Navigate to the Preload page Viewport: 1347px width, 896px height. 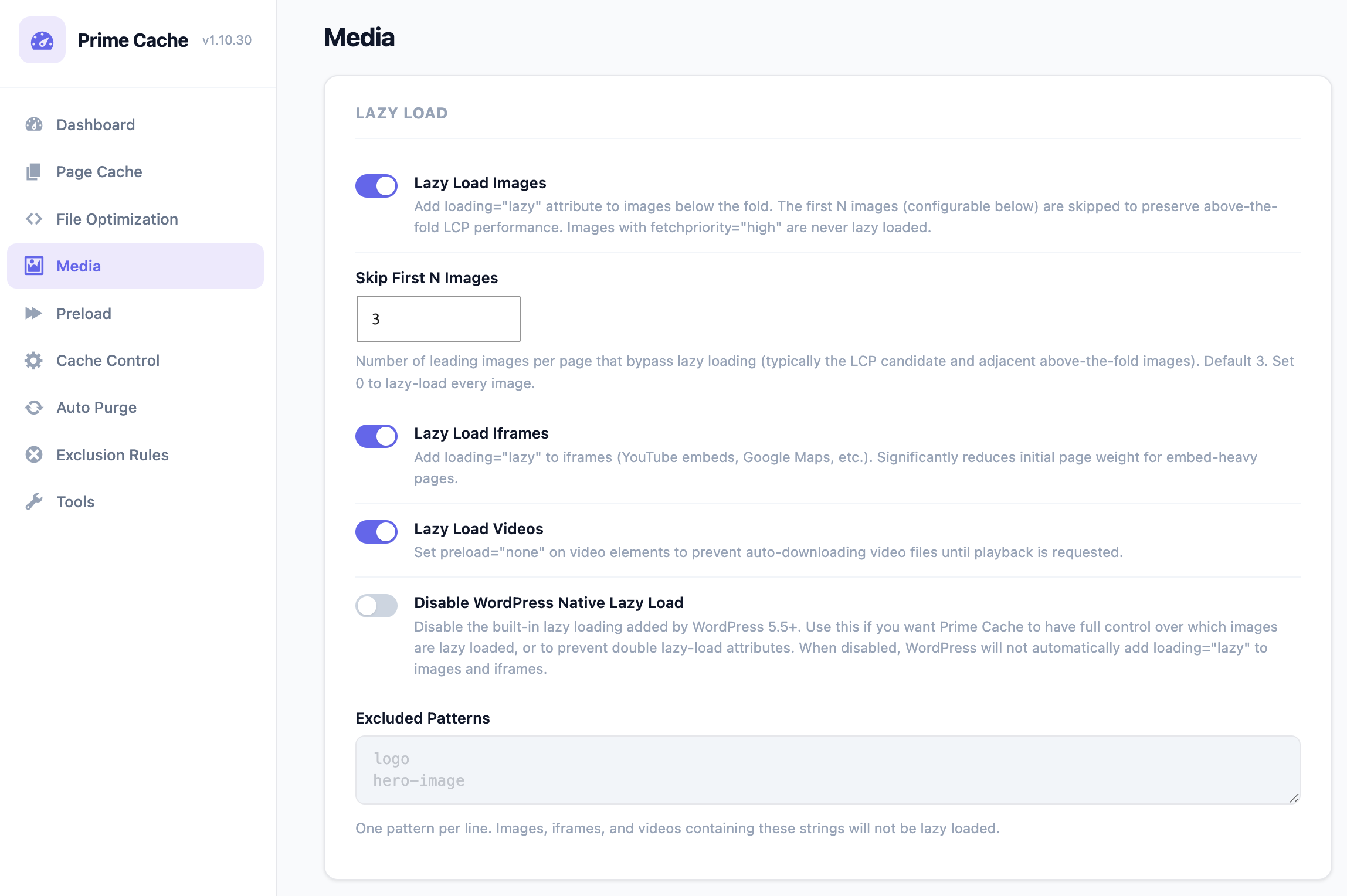pyautogui.click(x=135, y=313)
